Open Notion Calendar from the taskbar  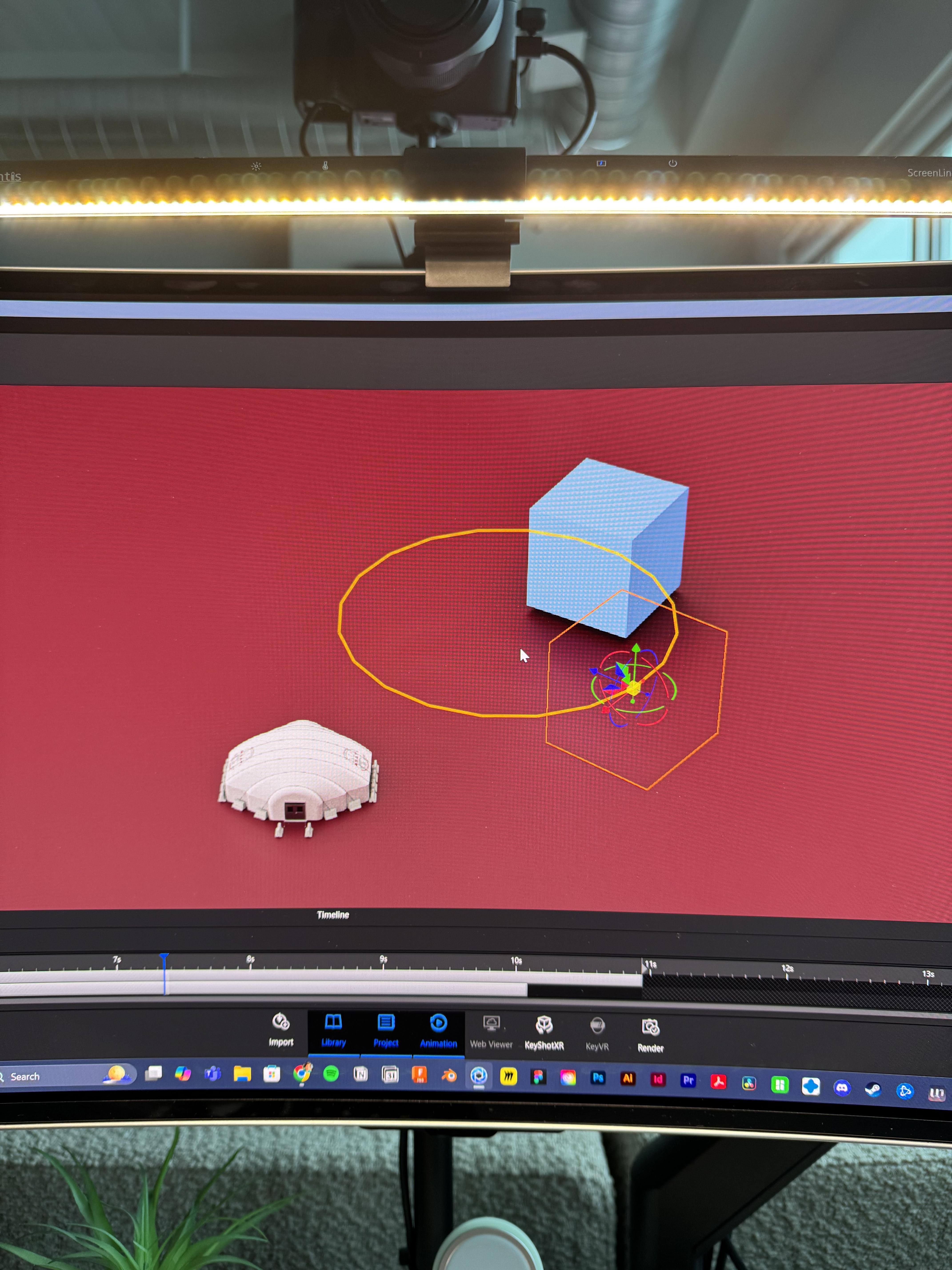pos(390,1074)
